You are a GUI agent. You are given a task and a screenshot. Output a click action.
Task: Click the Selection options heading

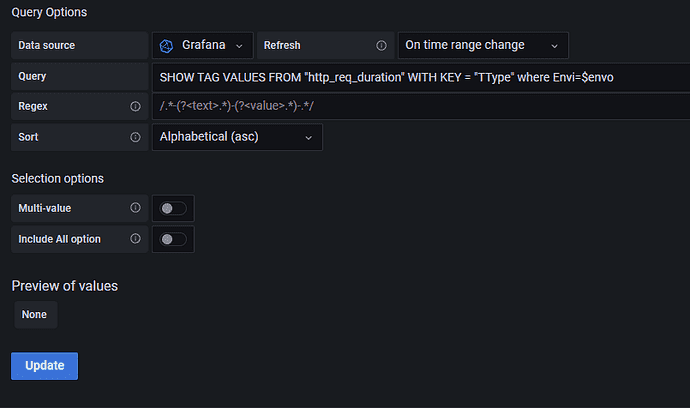coord(57,178)
